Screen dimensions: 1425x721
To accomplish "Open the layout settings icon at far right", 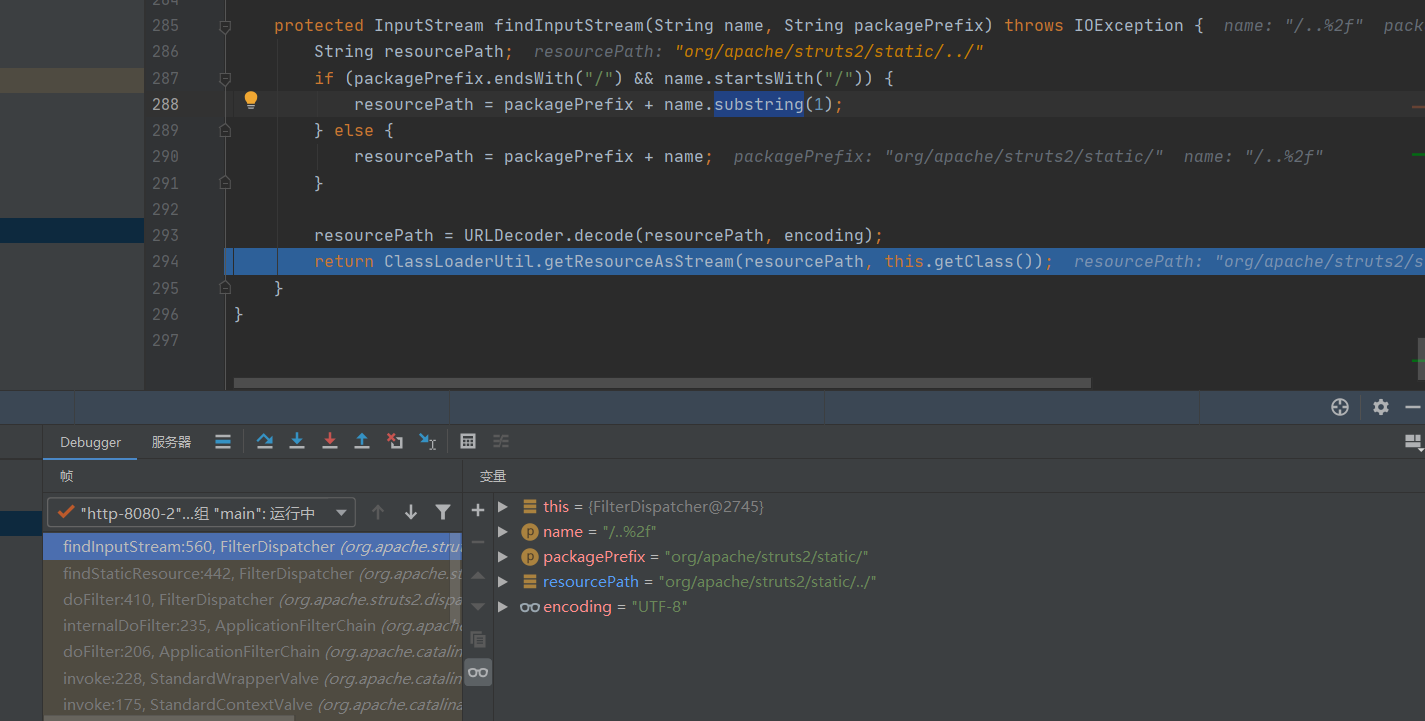I will click(1414, 441).
